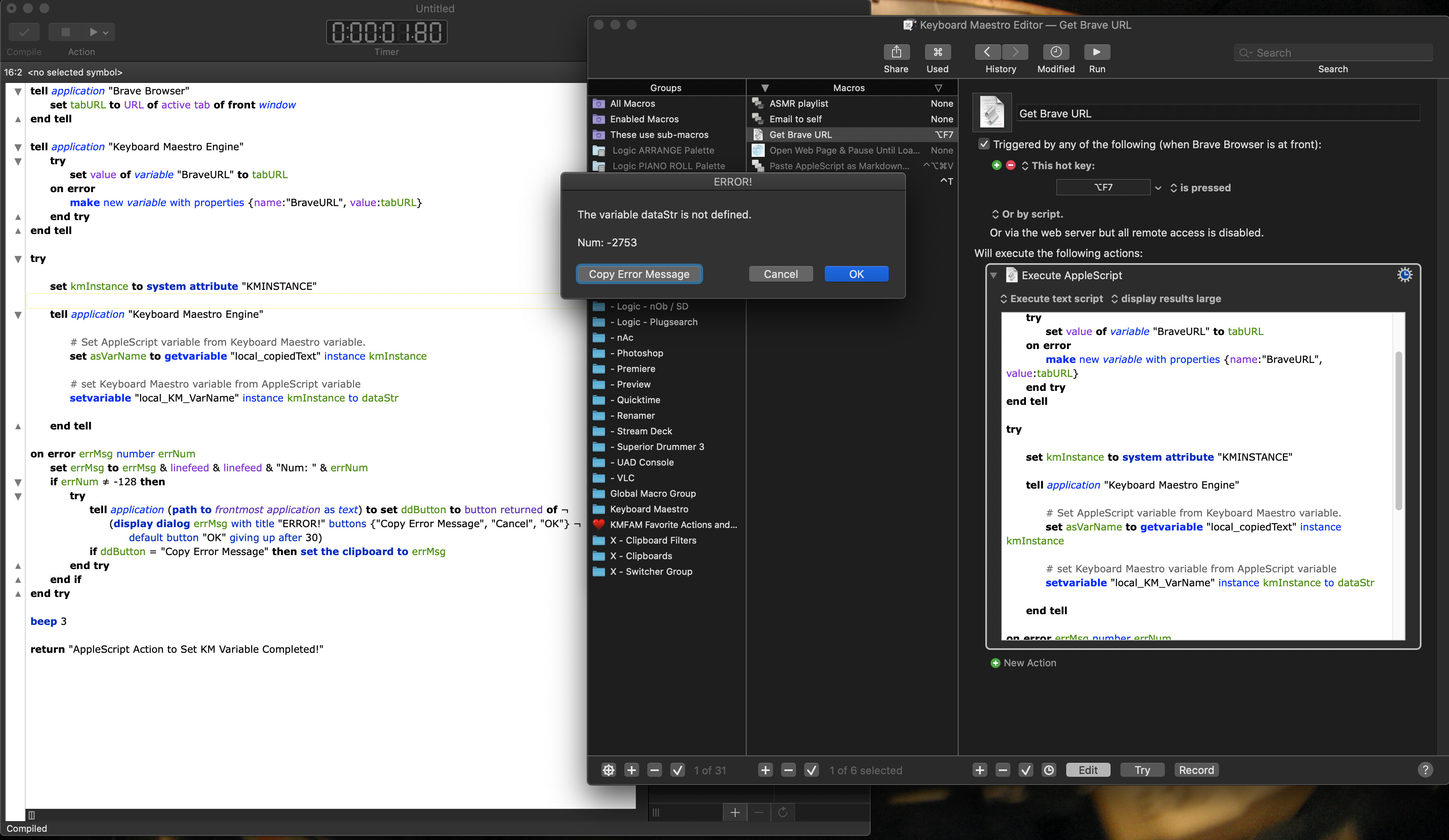Toggle enable checkmark for macros
This screenshot has width=1449, height=840.
(x=811, y=770)
